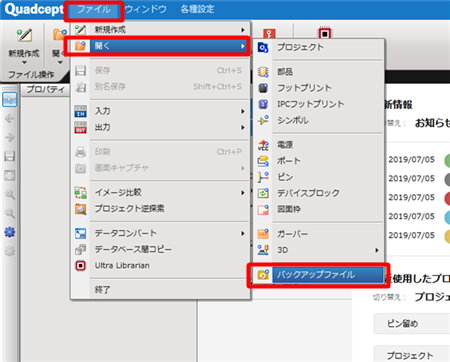450x362 pixels.
Task: Choose 出力 from the File menu
Action: coord(160,127)
